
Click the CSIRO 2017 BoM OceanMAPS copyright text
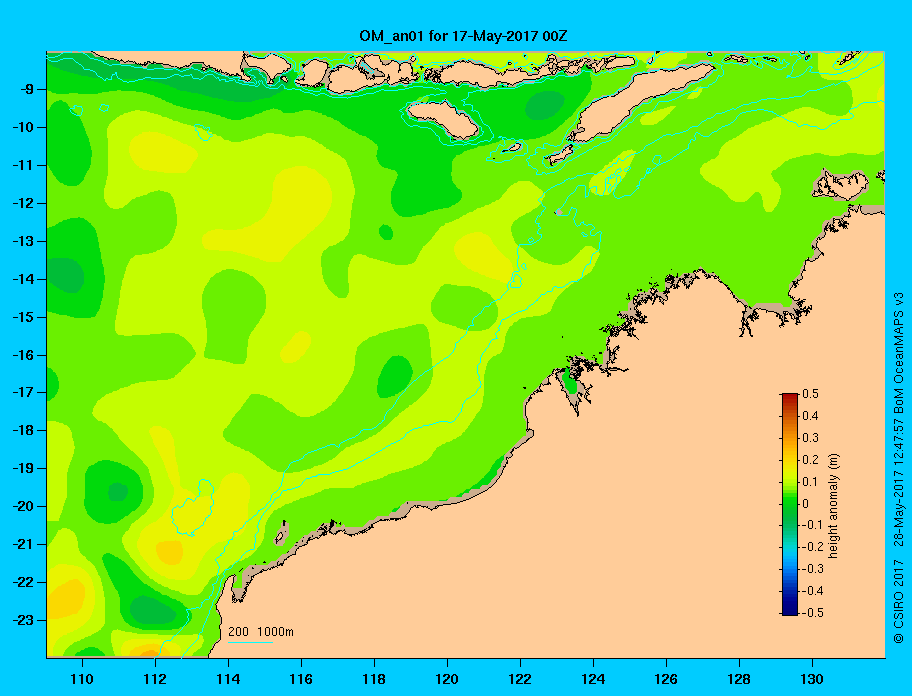point(899,466)
